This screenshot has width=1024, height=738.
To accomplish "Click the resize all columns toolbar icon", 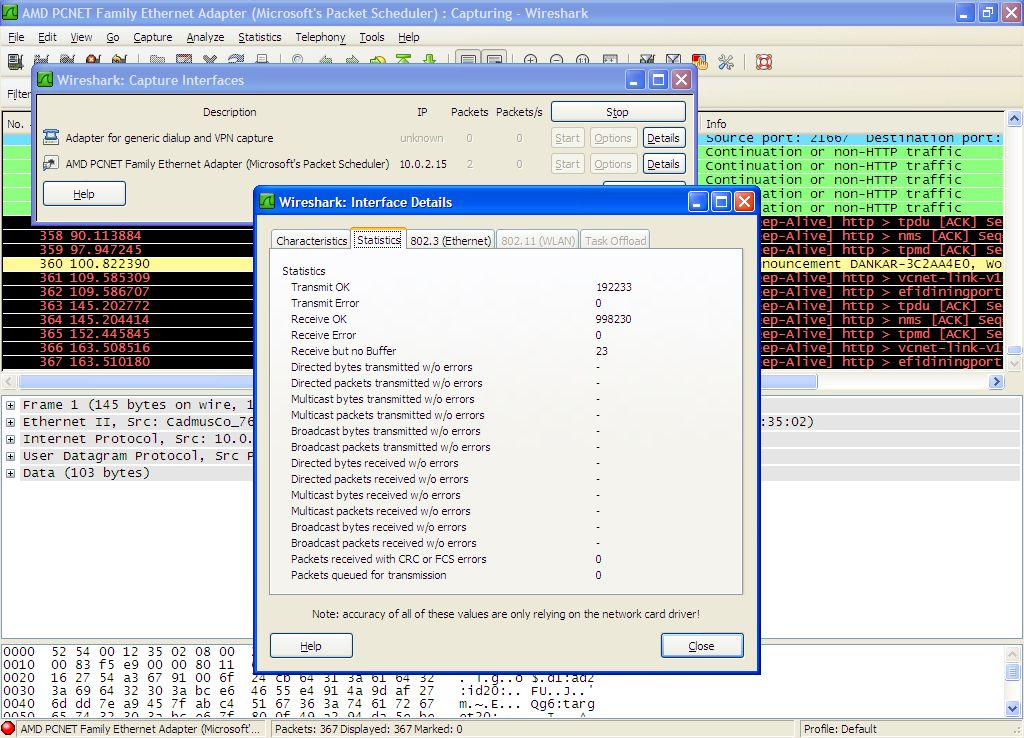I will click(609, 61).
